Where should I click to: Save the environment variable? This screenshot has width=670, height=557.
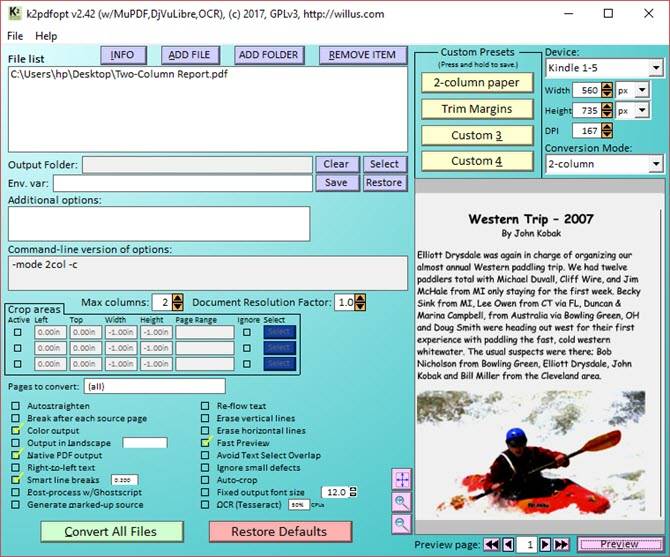337,183
